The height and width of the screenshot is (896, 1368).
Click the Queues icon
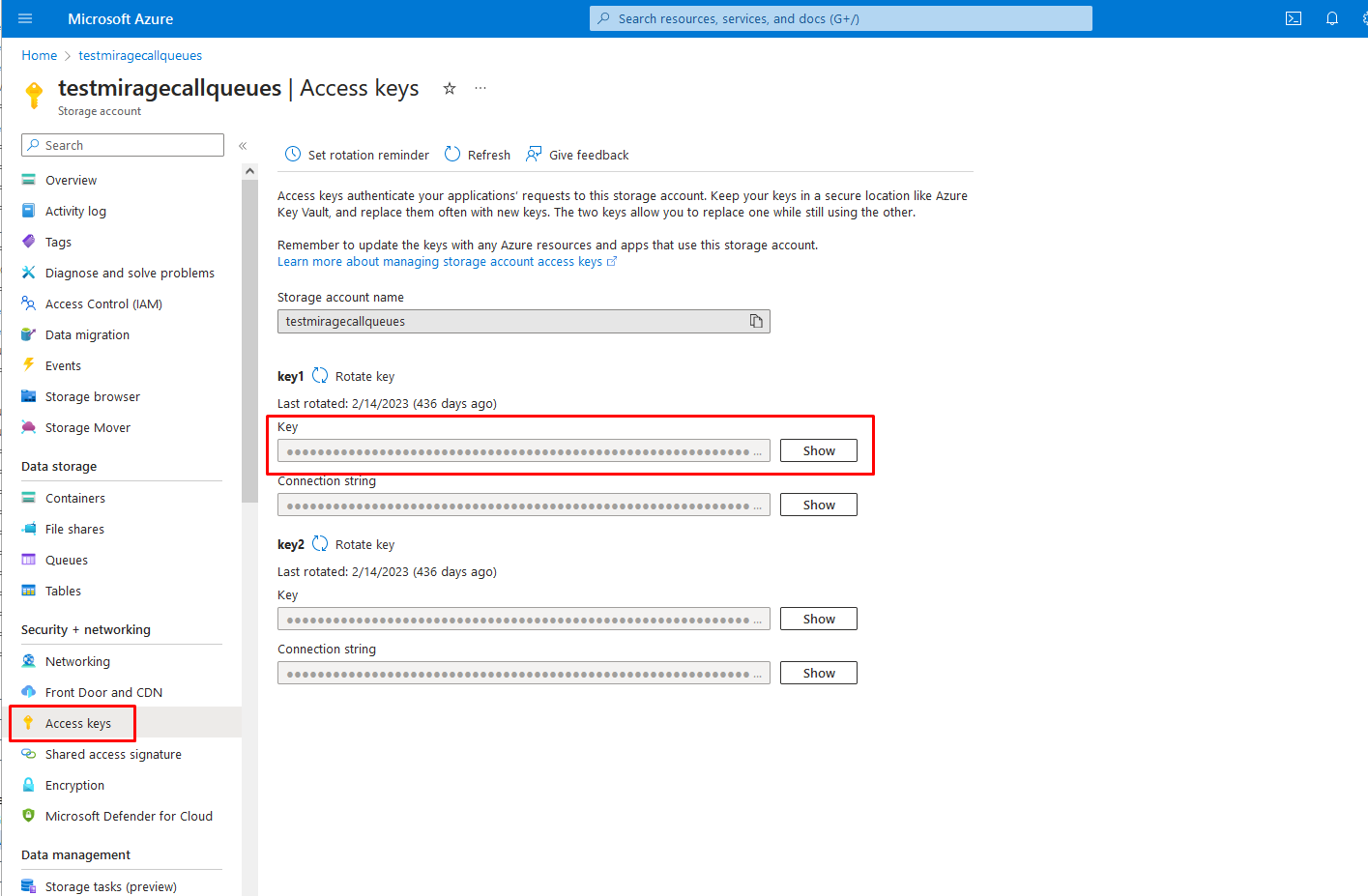point(29,560)
